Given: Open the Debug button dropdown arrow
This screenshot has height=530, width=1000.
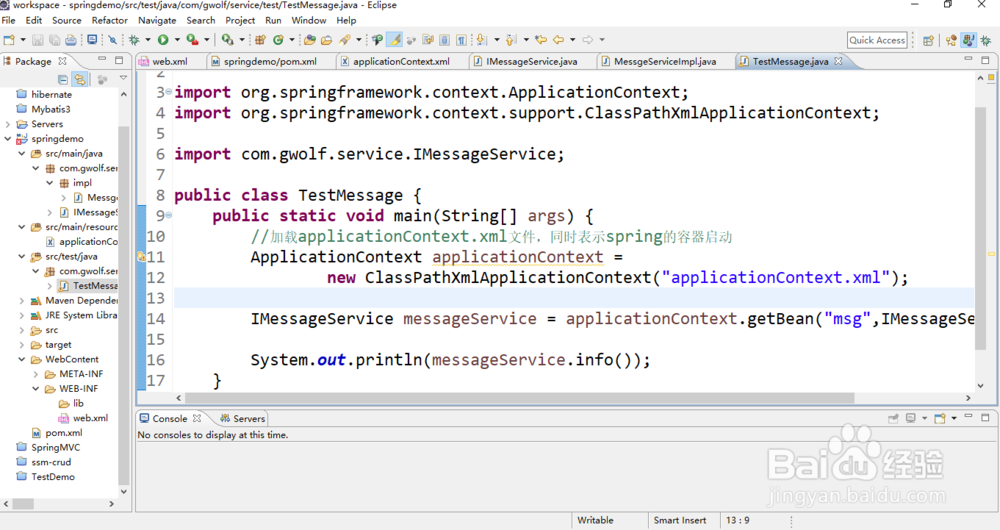Looking at the screenshot, I should point(148,40).
